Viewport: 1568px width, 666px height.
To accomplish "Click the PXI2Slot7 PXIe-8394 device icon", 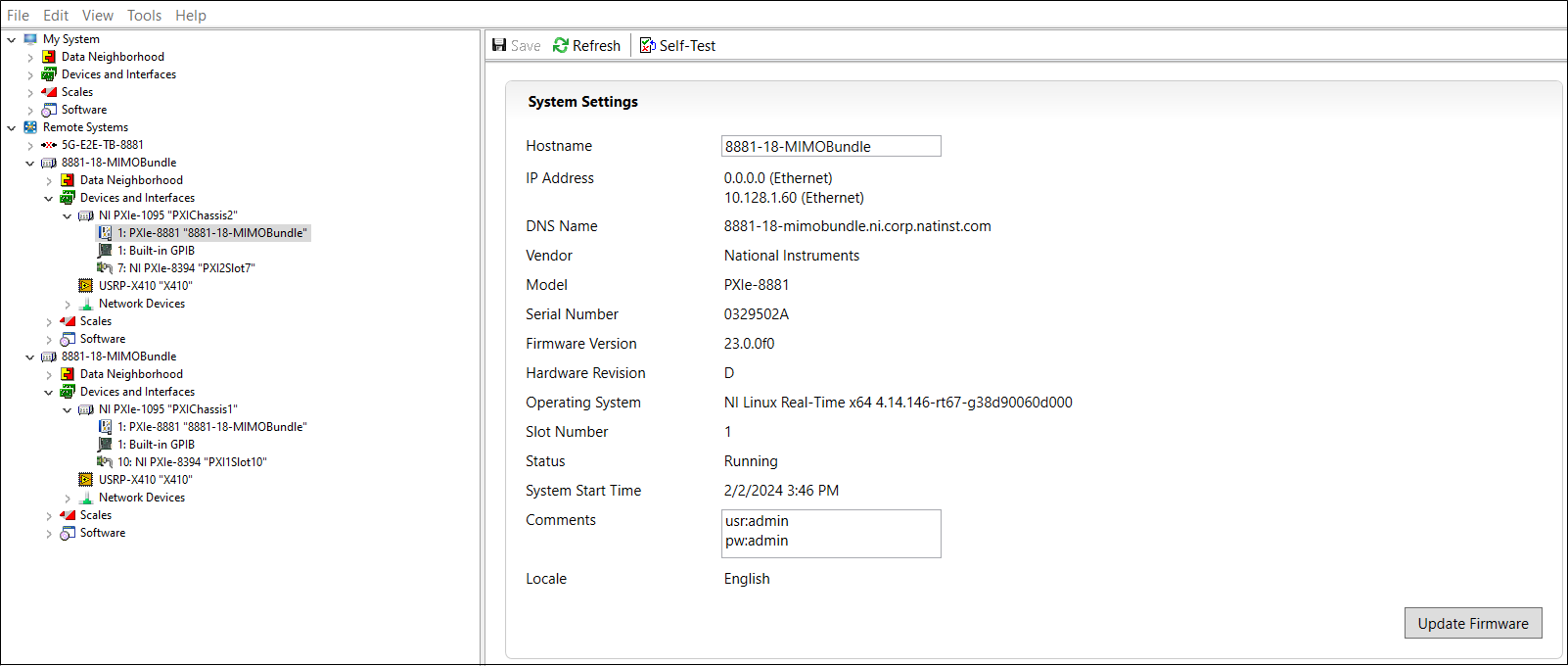I will tap(105, 268).
